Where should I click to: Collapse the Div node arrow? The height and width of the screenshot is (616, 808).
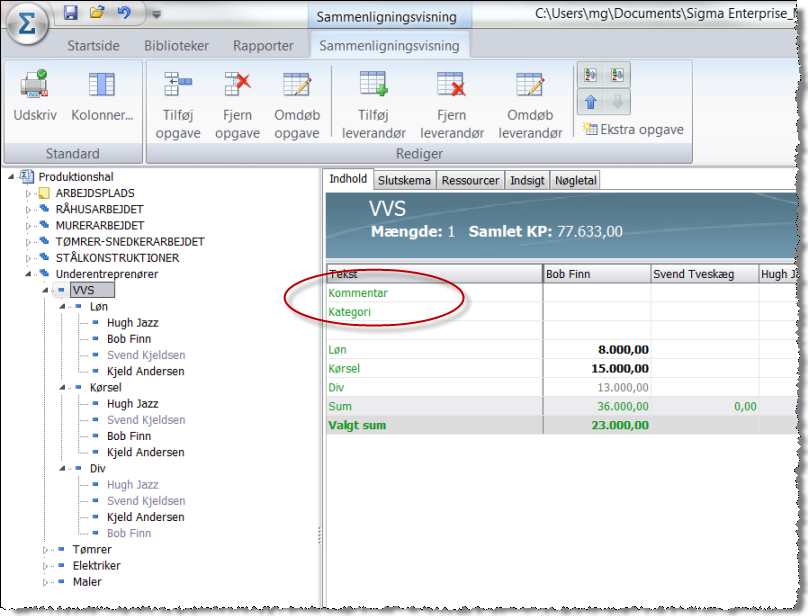[x=62, y=469]
